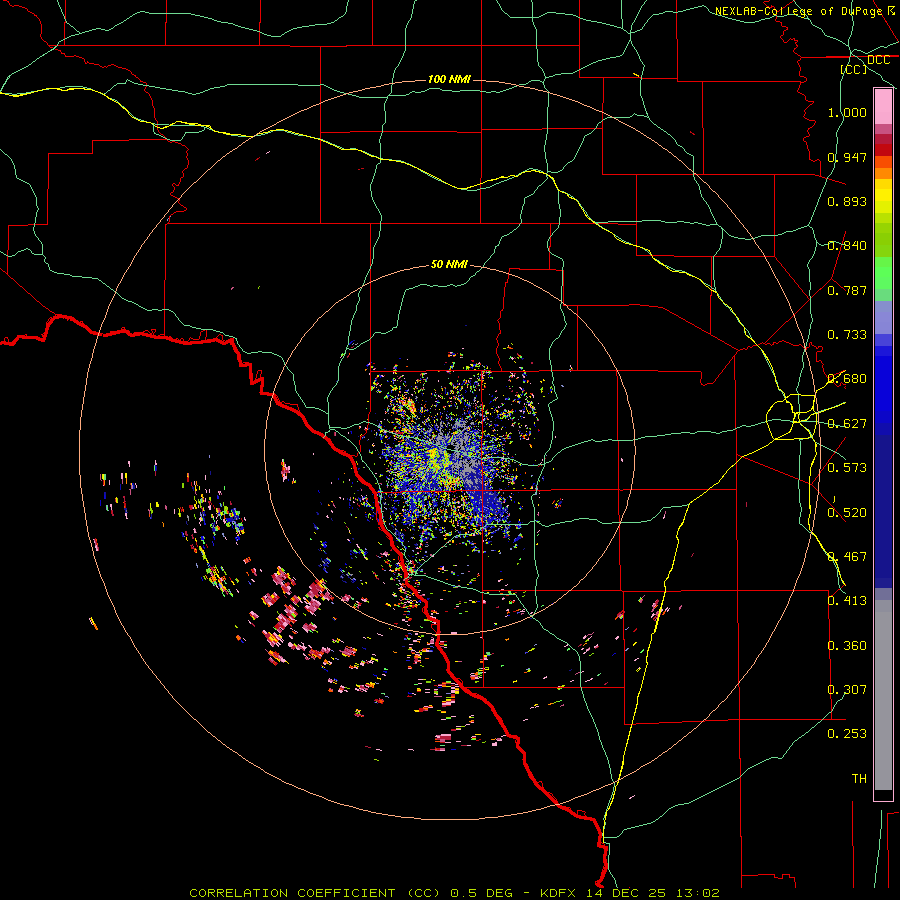Image resolution: width=900 pixels, height=900 pixels.
Task: Select the 0.520 scale value
Action: coord(847,513)
